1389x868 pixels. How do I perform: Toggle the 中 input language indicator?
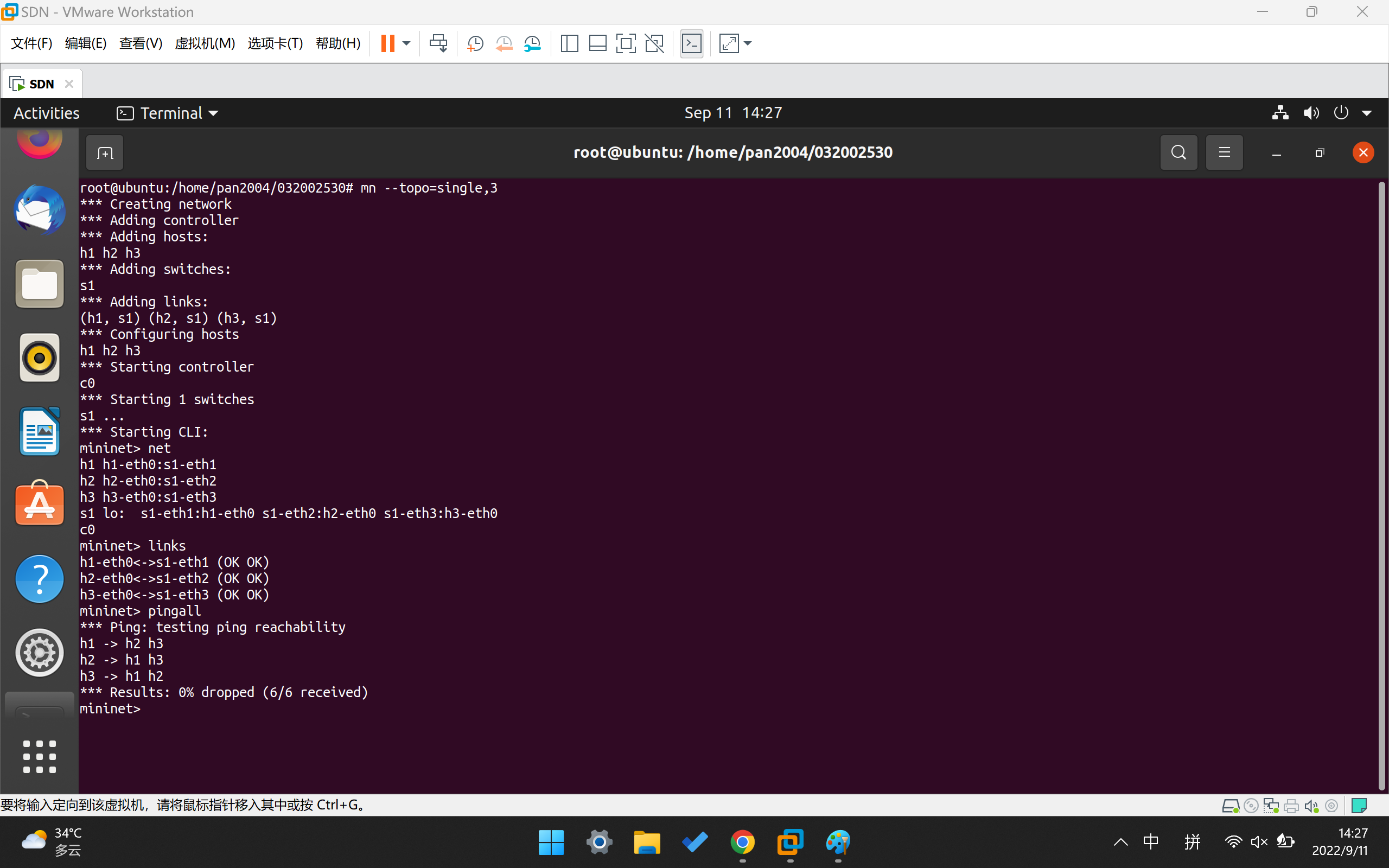click(1151, 842)
